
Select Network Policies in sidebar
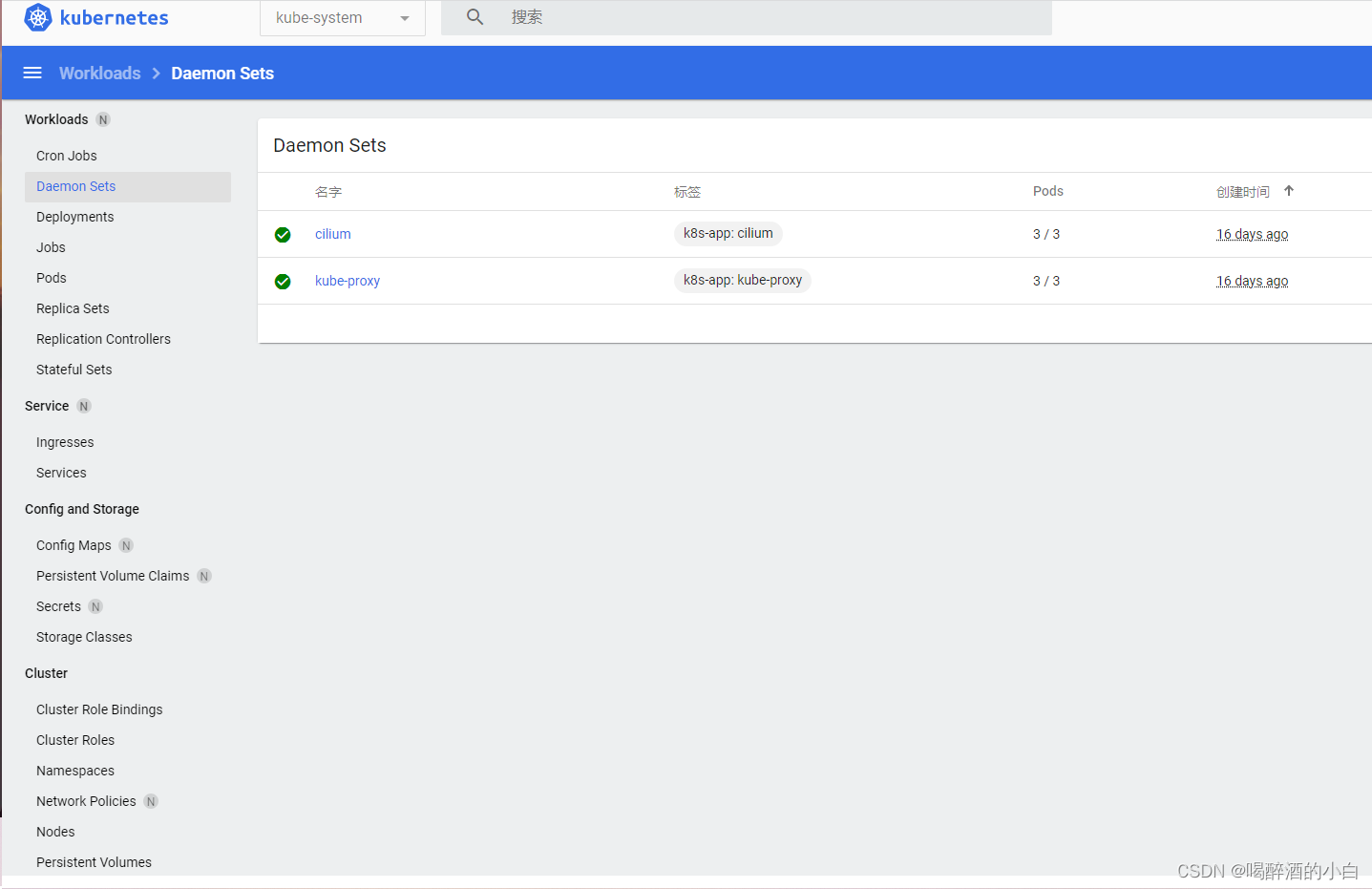(86, 801)
